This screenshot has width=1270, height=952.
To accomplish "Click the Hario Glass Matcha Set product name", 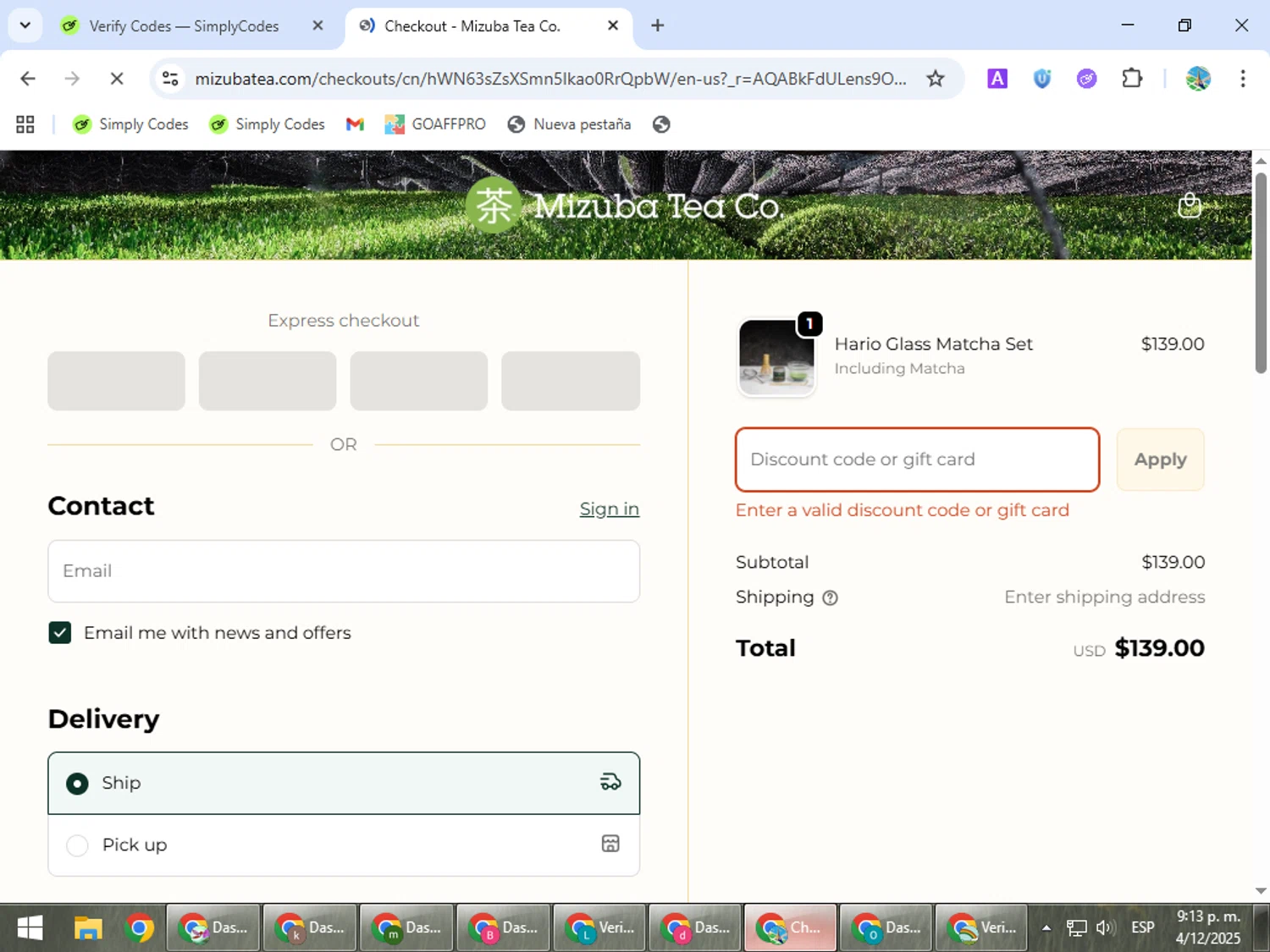I will click(933, 344).
